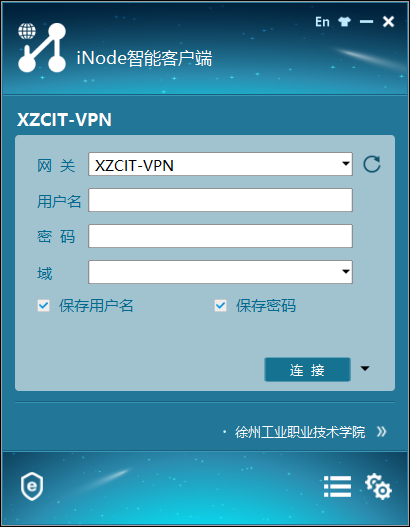This screenshot has width=410, height=527.
Task: Focus the 密码 password field
Action: click(220, 236)
